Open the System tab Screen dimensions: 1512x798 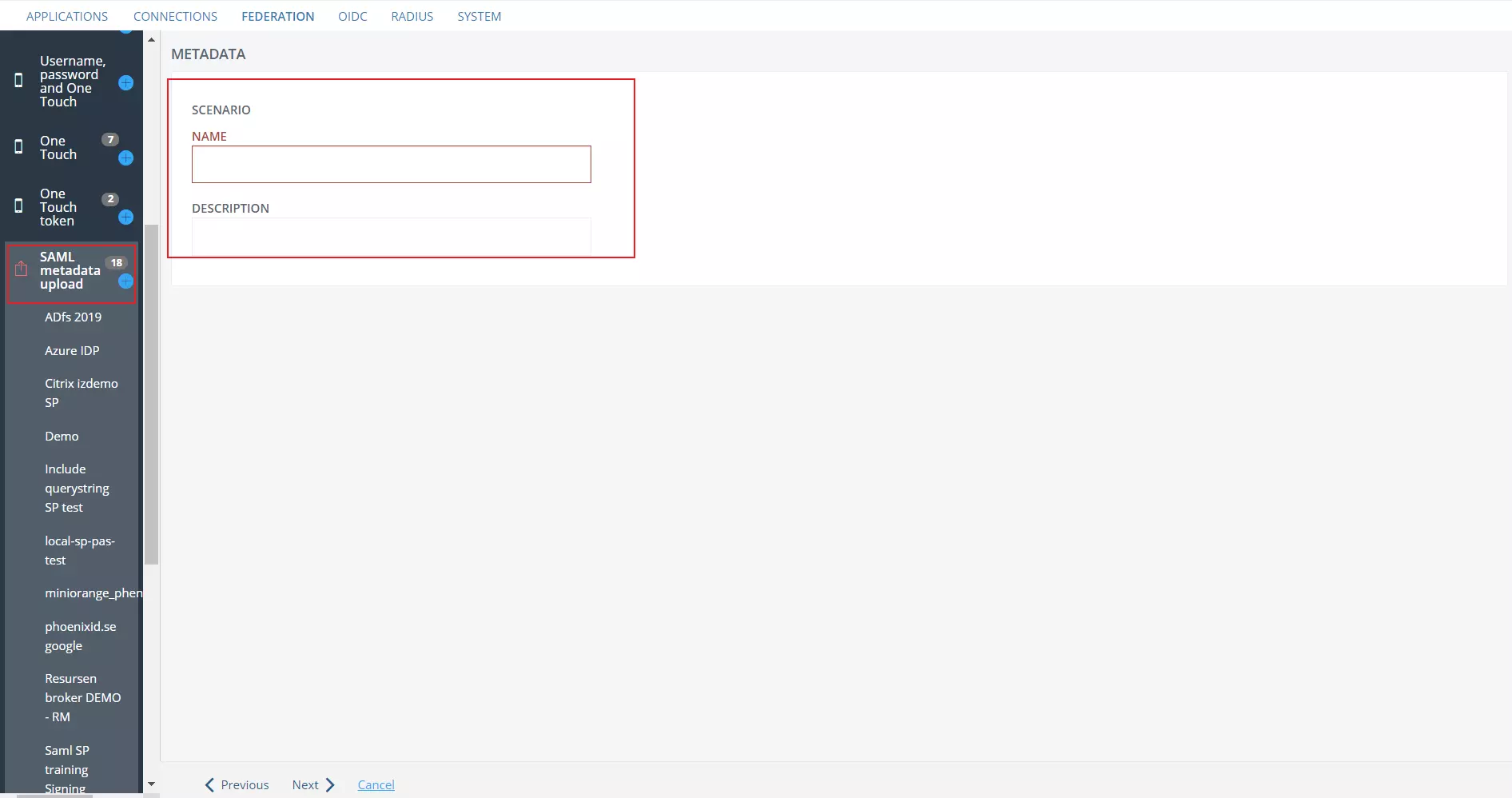tap(479, 16)
